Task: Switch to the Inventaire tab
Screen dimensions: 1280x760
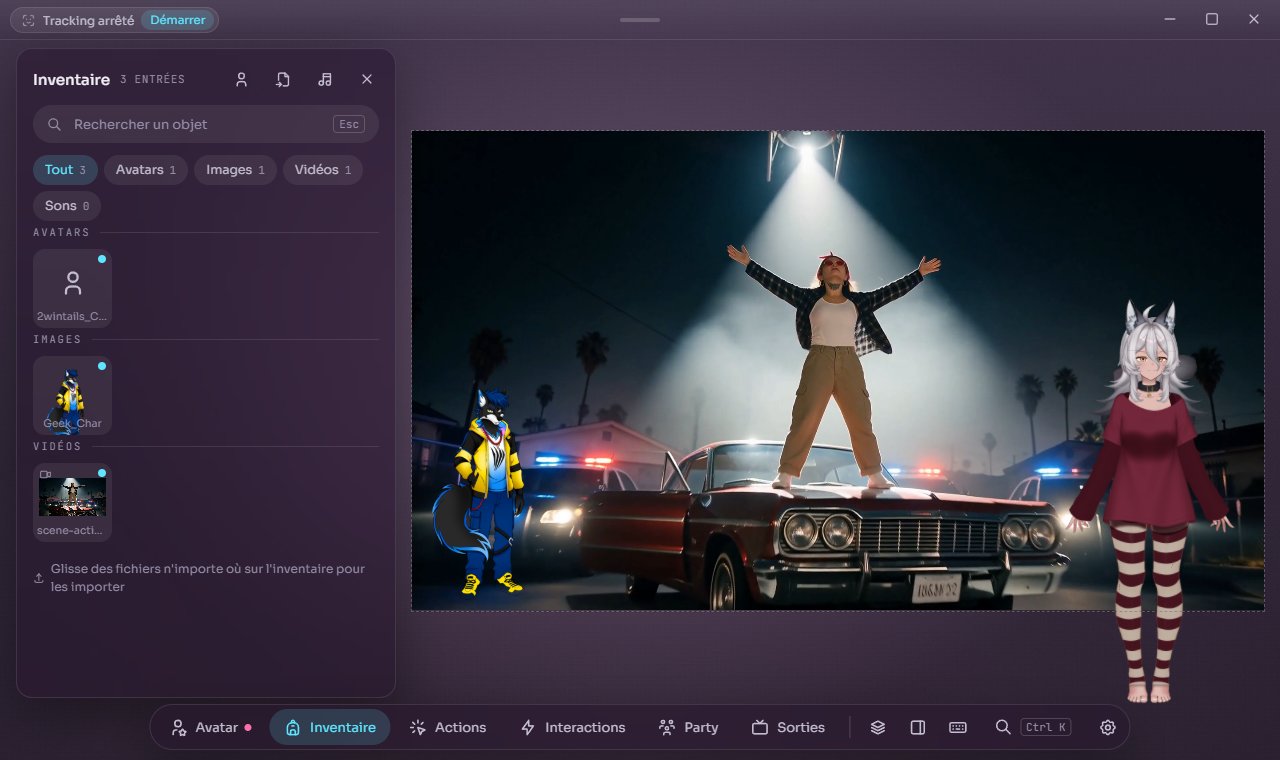Action: (x=330, y=727)
